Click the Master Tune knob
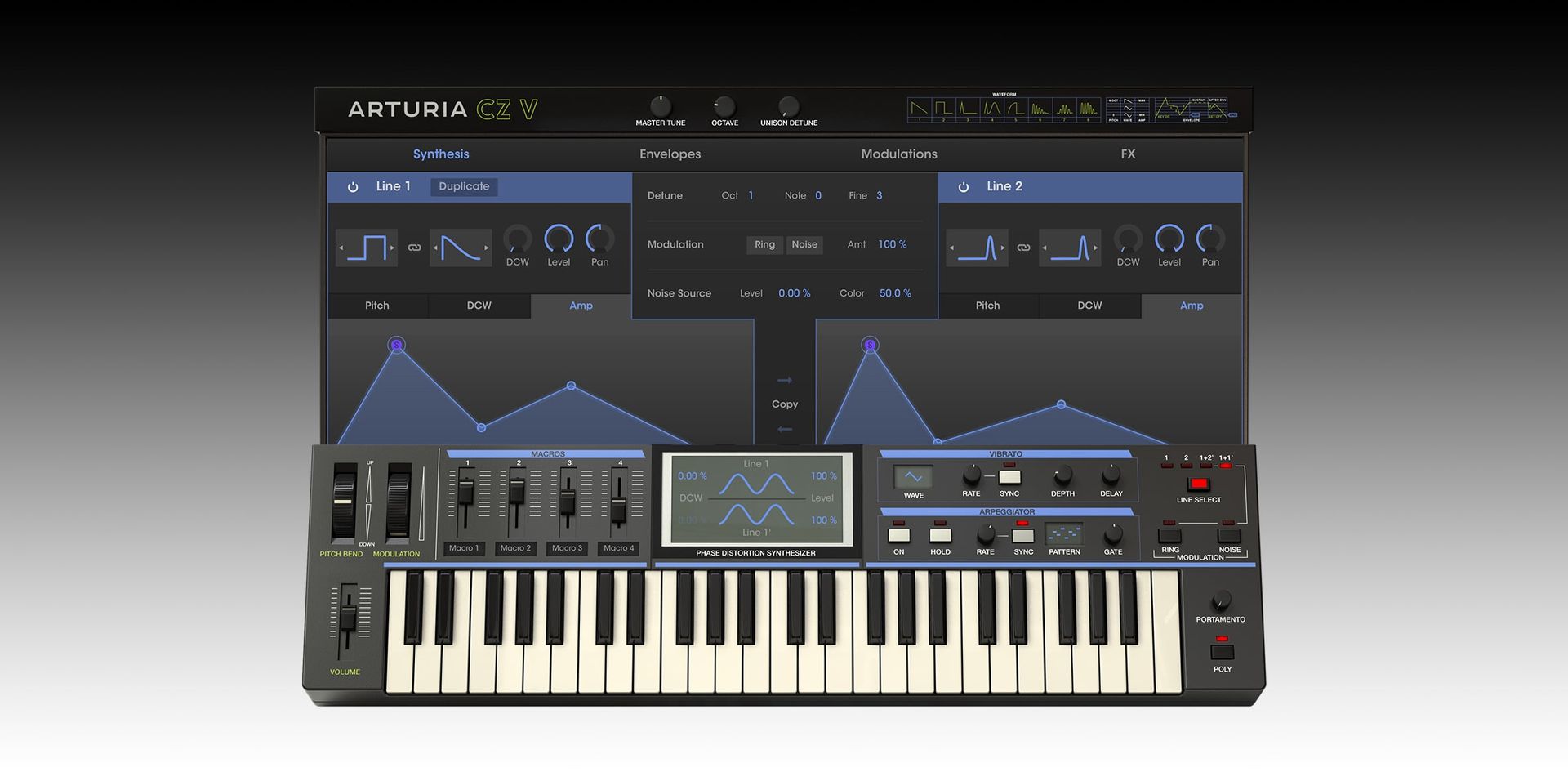This screenshot has height=772, width=1568. [x=660, y=106]
